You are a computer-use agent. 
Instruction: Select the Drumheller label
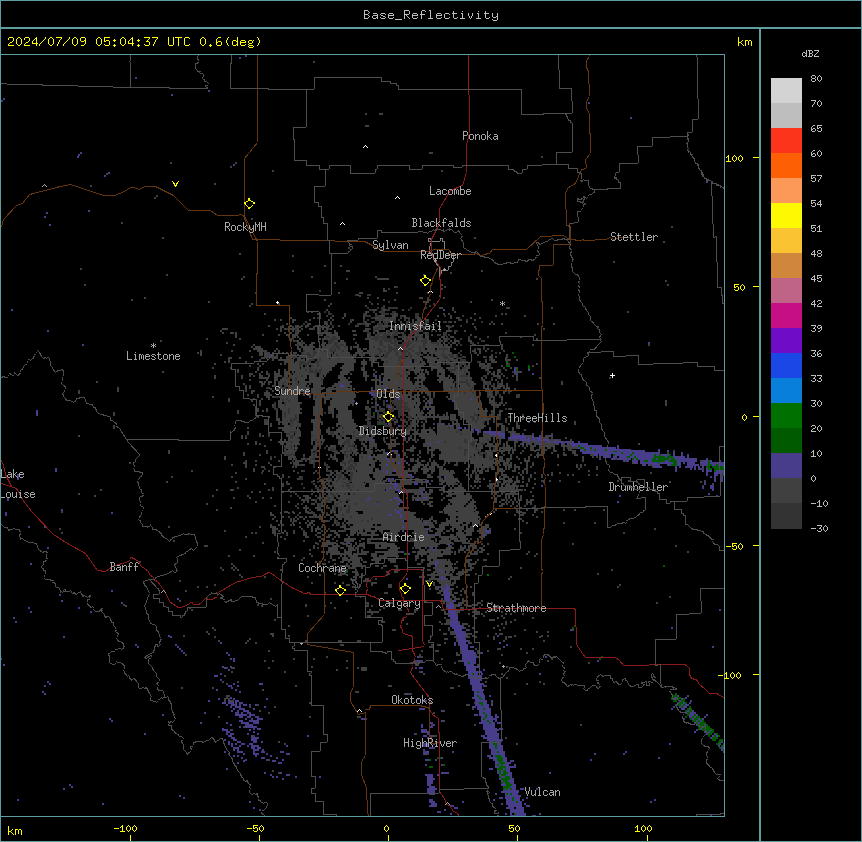638,487
